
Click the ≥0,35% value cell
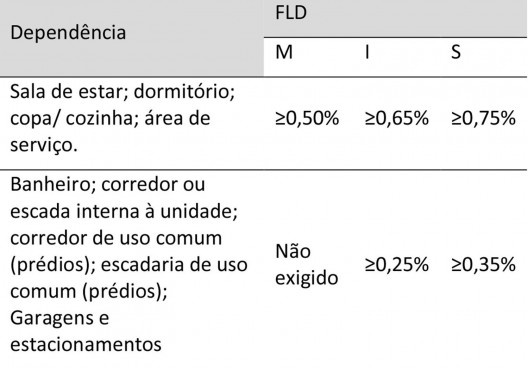point(483,265)
